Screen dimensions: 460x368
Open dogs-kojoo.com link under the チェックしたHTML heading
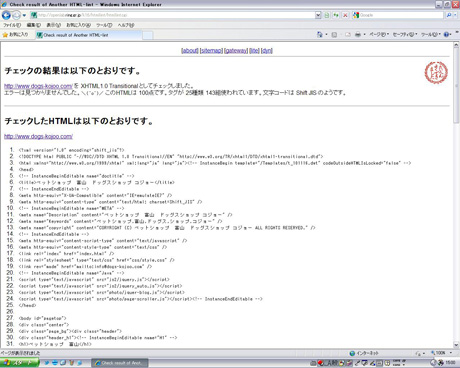[x=38, y=136]
